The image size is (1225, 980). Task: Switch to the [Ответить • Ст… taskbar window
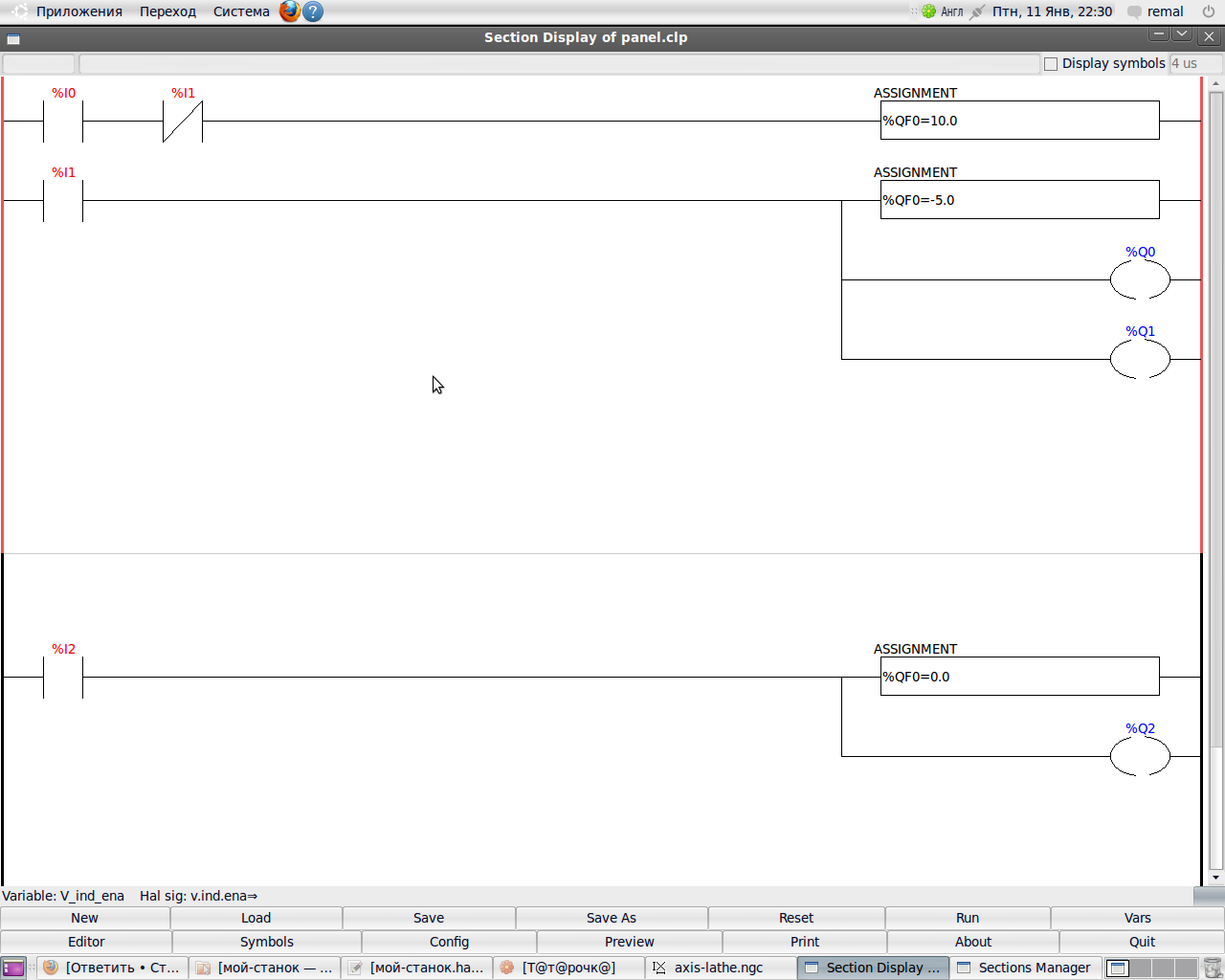coord(113,968)
